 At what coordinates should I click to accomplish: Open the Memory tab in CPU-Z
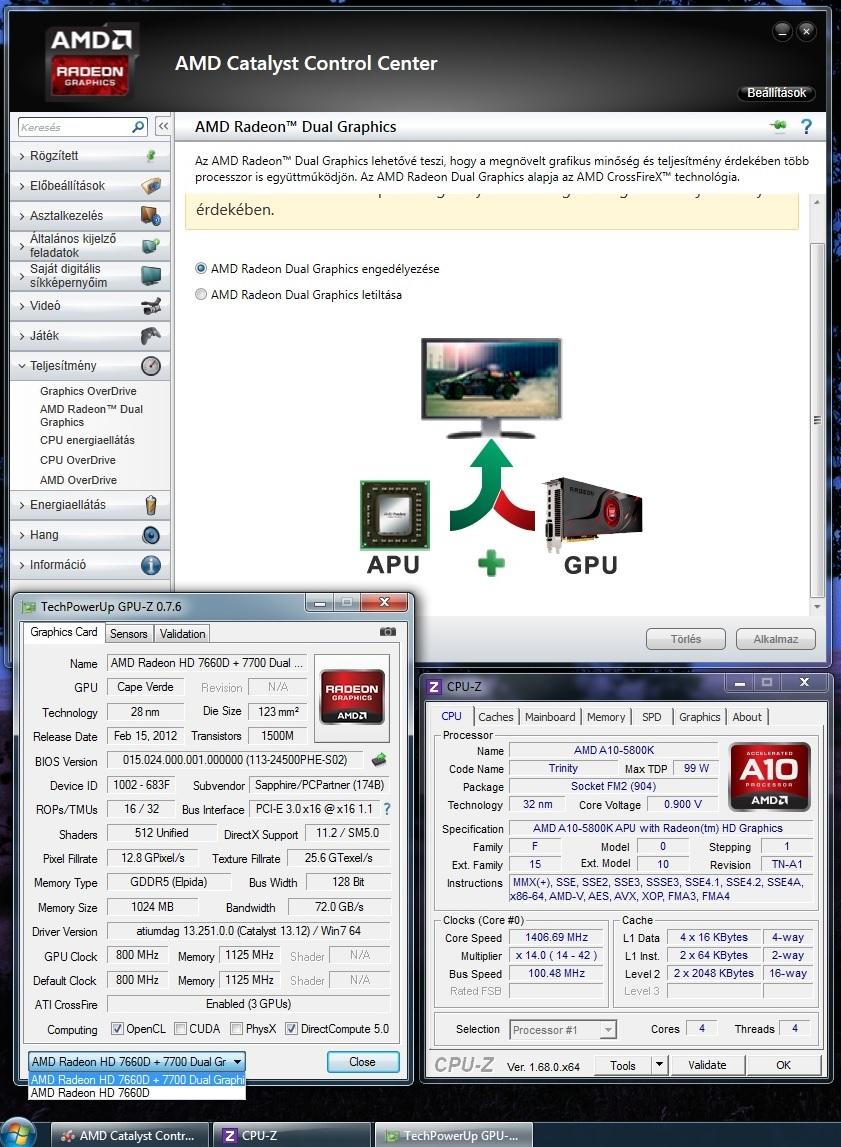pos(606,717)
